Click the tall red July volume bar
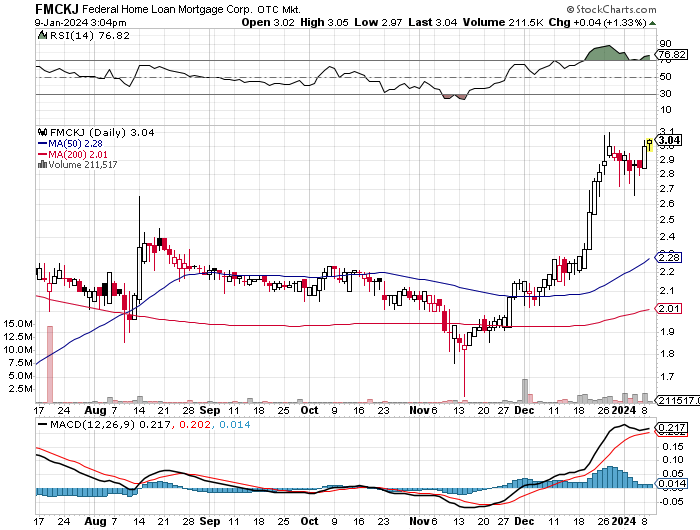The height and width of the screenshot is (530, 700). [50, 364]
